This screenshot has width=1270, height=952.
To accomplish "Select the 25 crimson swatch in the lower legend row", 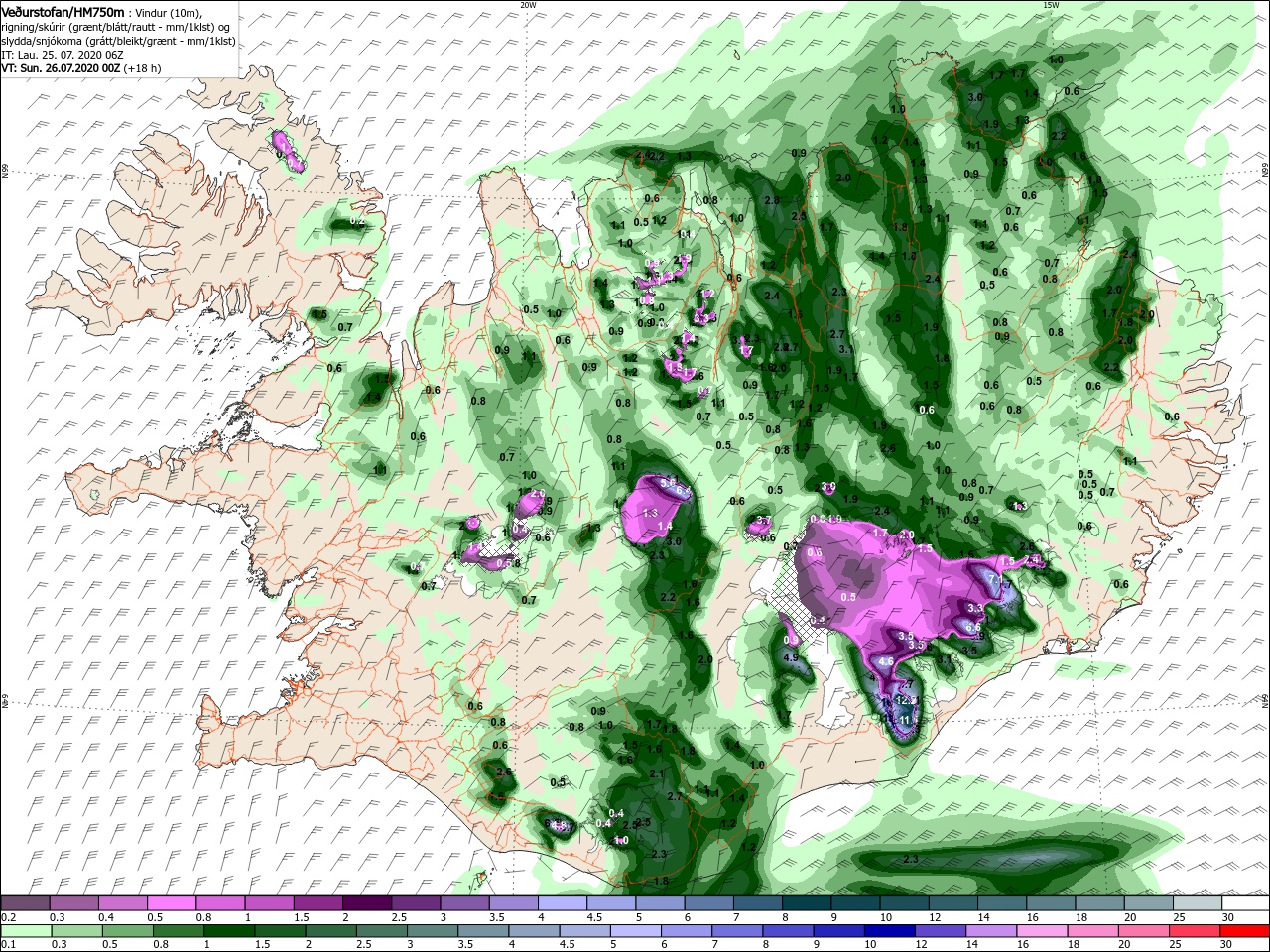I will [x=1197, y=931].
